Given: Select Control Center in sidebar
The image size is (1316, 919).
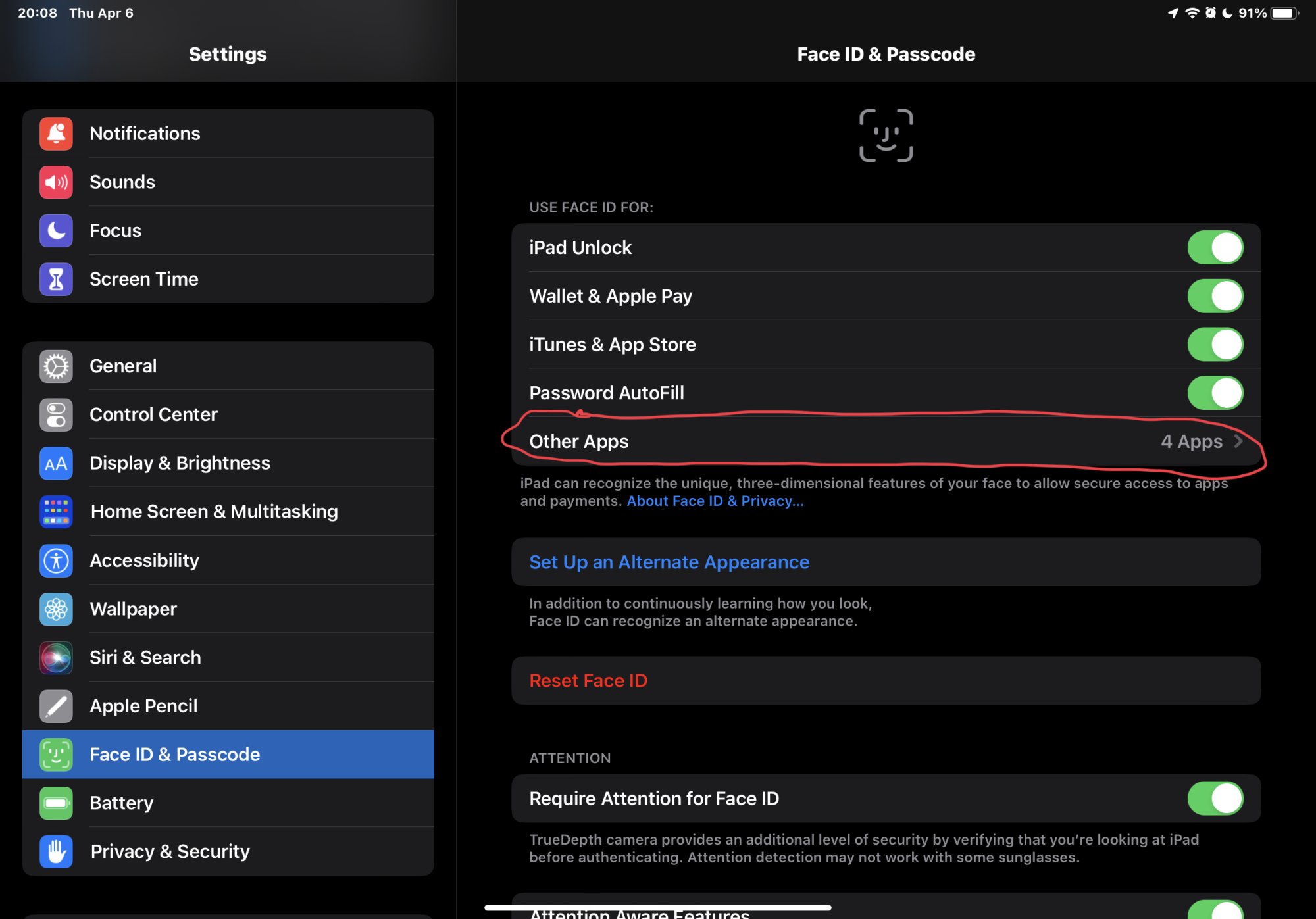Looking at the screenshot, I should pyautogui.click(x=228, y=415).
